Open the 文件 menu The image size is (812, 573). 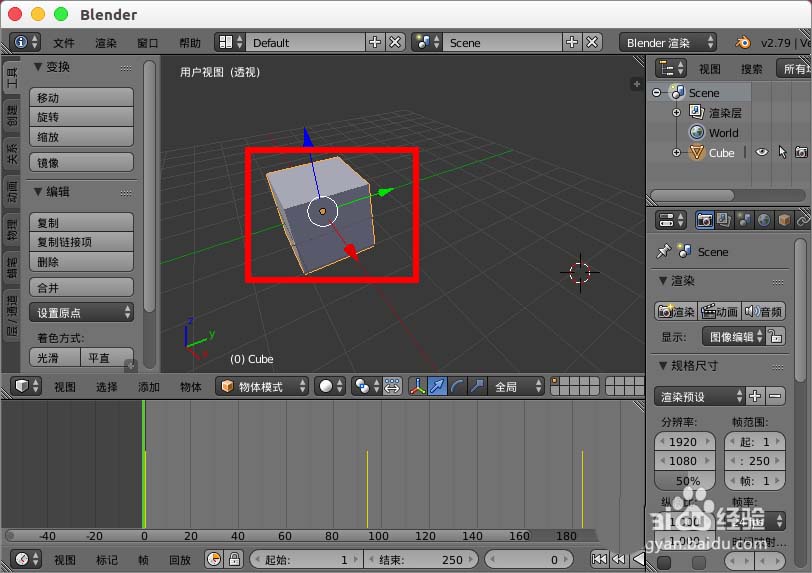click(x=64, y=42)
